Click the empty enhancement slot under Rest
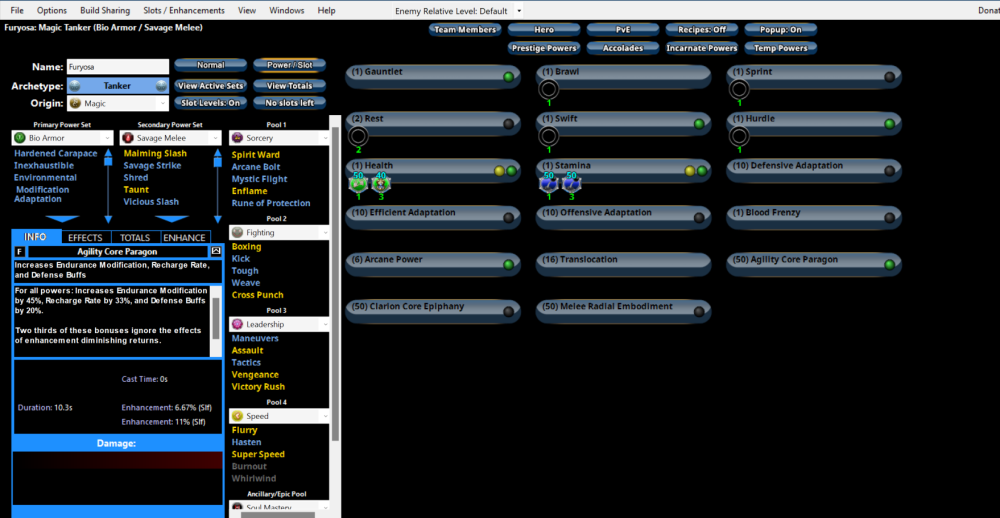The height and width of the screenshot is (518, 1000). click(358, 137)
